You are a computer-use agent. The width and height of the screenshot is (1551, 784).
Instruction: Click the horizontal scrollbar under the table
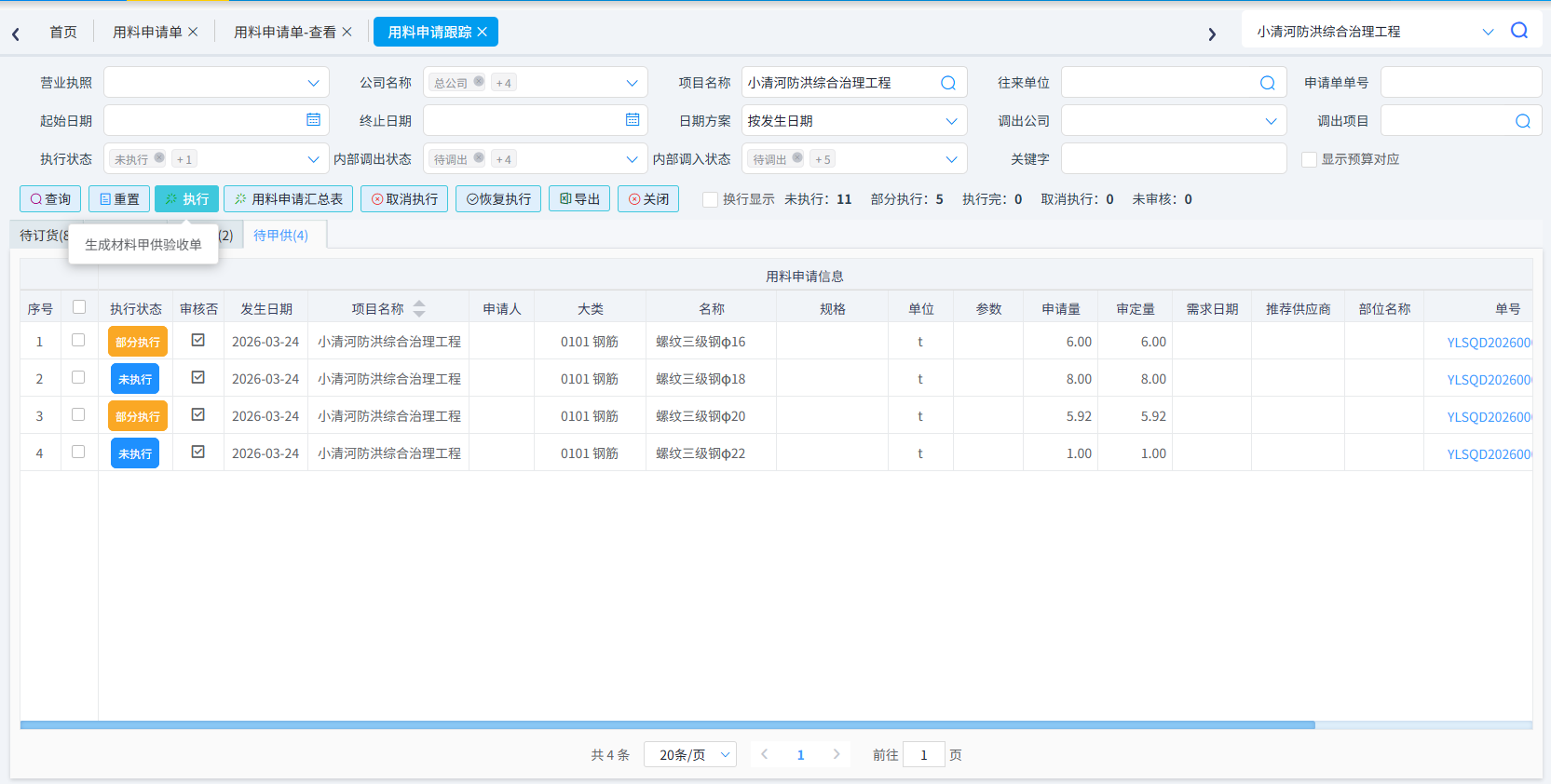click(667, 724)
